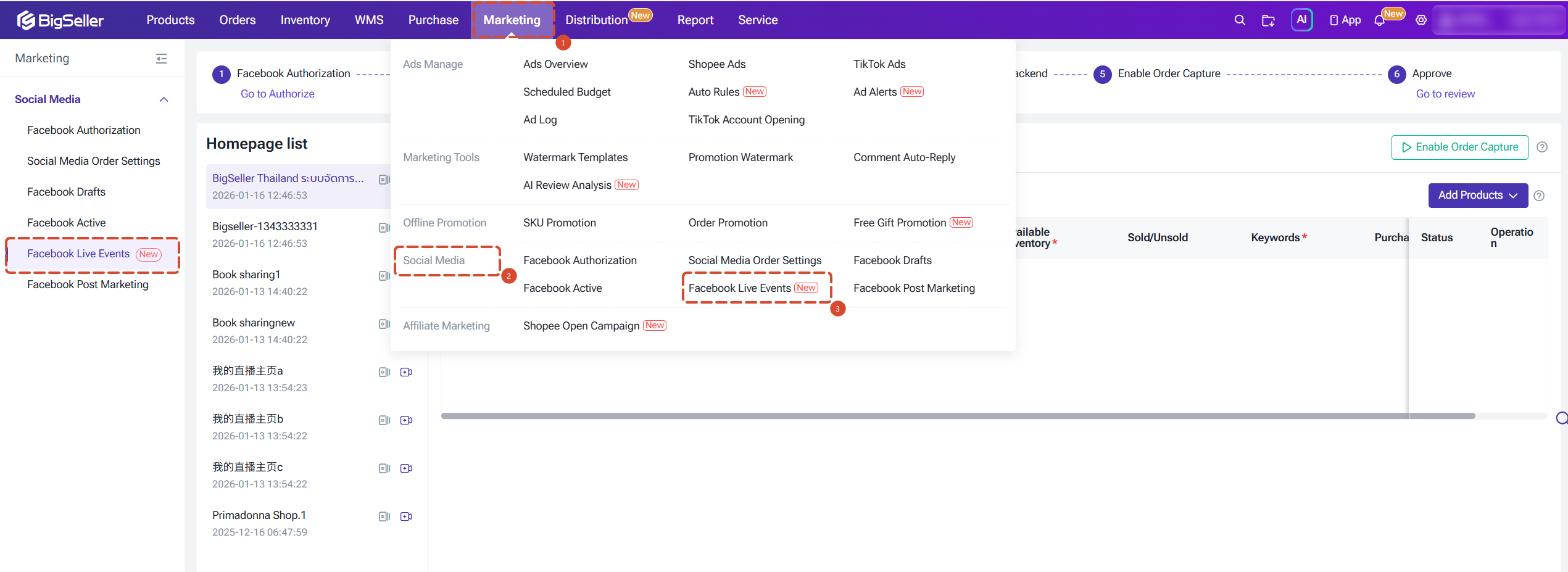Click the Go to Authorize link

278,94
